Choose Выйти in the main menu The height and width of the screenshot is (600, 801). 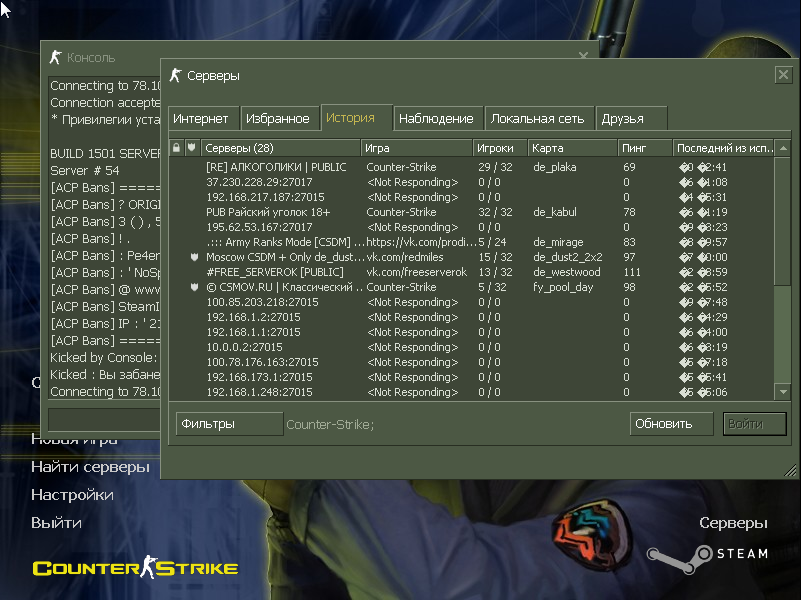(56, 523)
